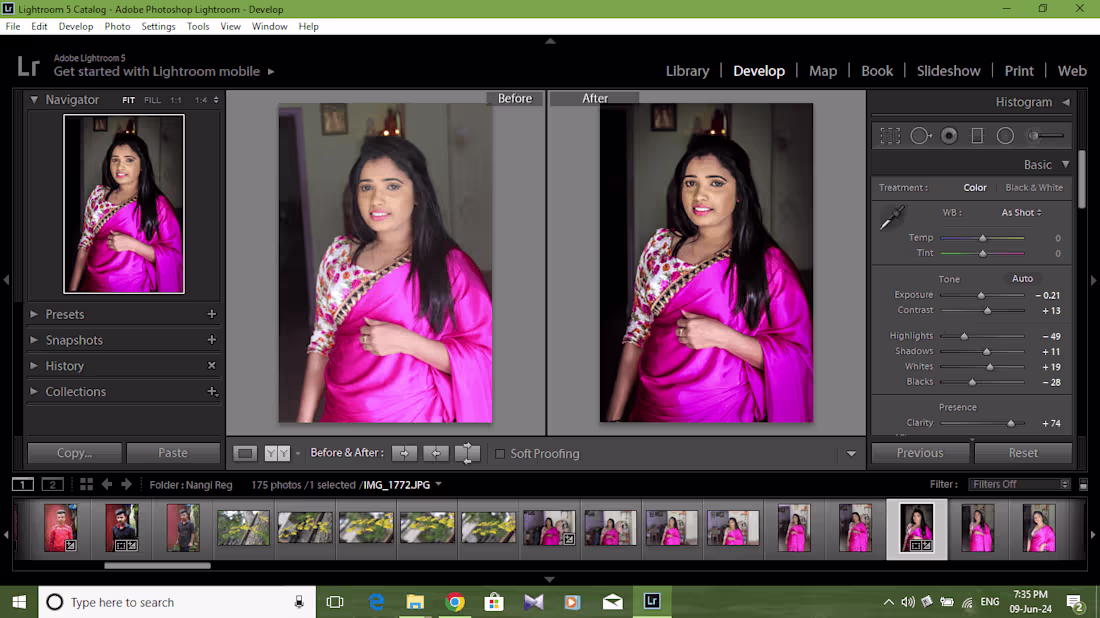
Task: Open the Photo menu
Action: click(117, 26)
